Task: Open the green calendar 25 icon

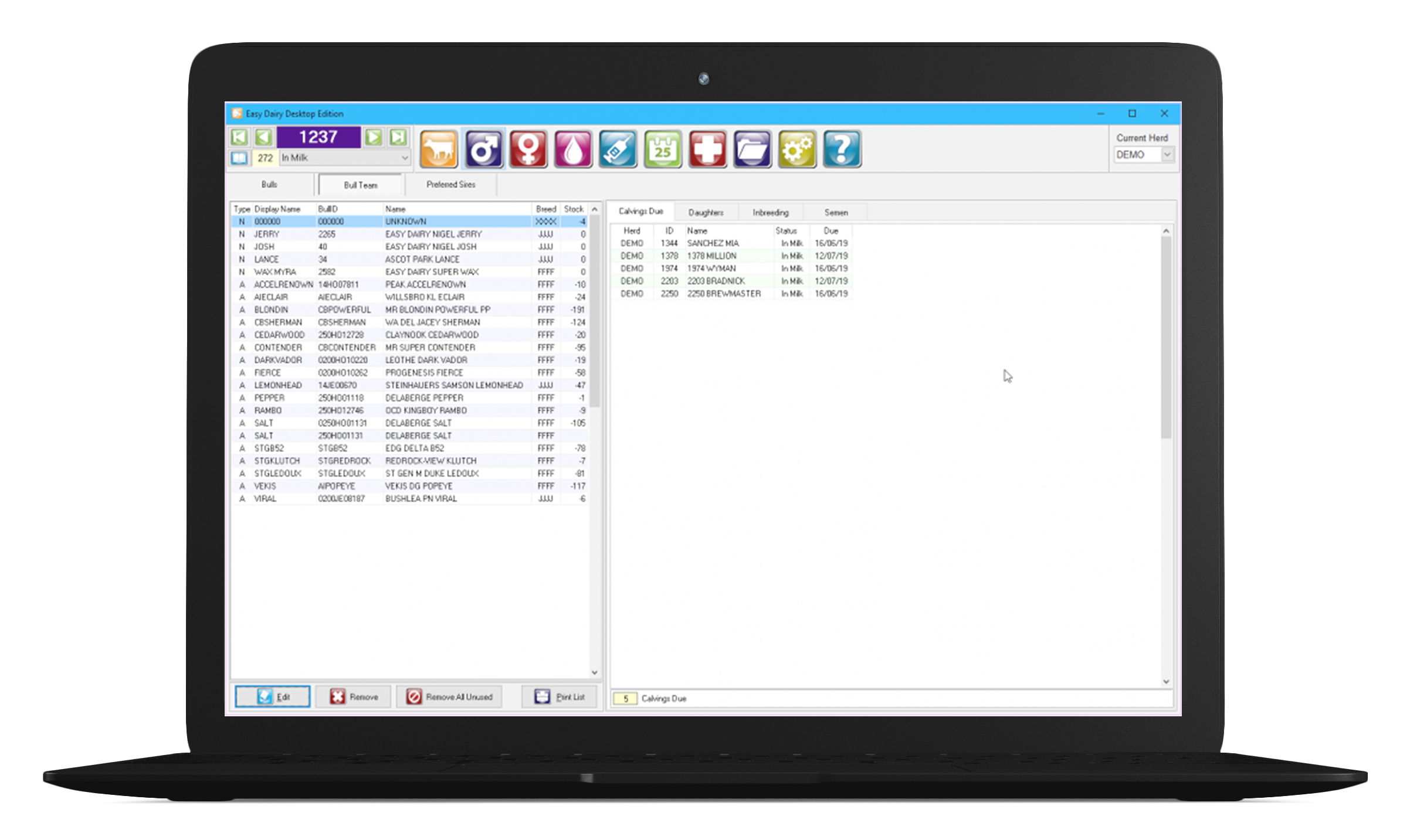Action: click(x=663, y=149)
